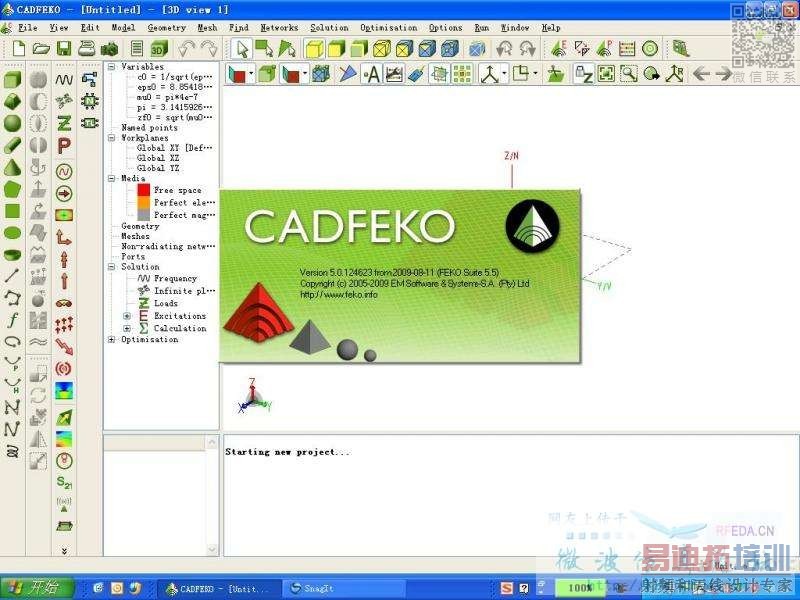This screenshot has height=600, width=800.
Task: Select the Create cylinder tool
Action: point(12,145)
